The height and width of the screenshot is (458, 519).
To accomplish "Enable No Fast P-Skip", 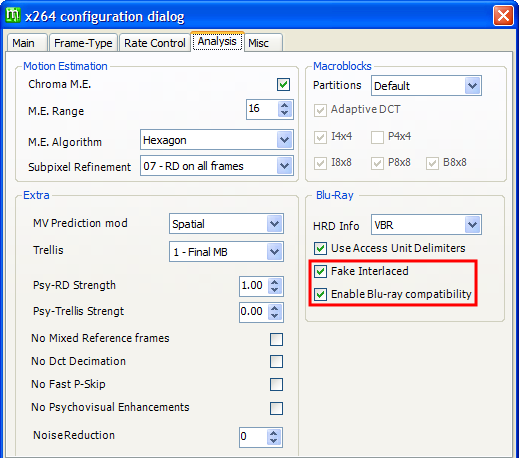I will click(276, 384).
